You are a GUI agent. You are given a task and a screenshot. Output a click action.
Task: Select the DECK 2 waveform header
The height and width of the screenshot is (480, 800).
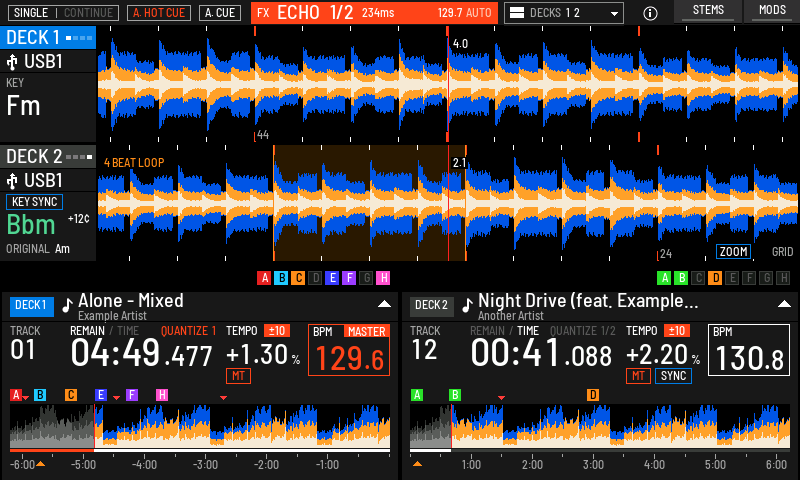[x=48, y=157]
